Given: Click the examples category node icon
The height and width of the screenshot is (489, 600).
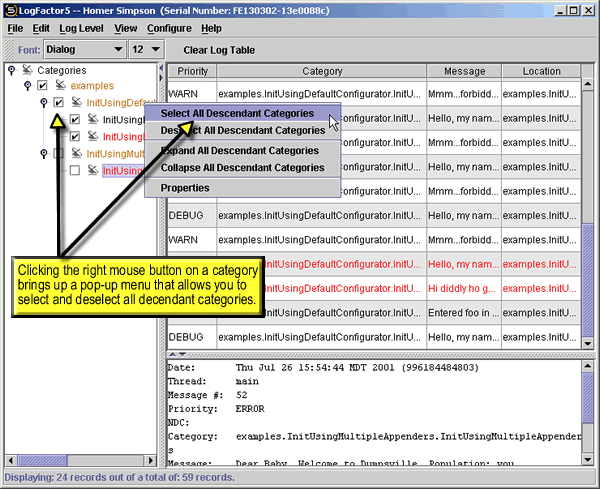Looking at the screenshot, I should pyautogui.click(x=60, y=87).
